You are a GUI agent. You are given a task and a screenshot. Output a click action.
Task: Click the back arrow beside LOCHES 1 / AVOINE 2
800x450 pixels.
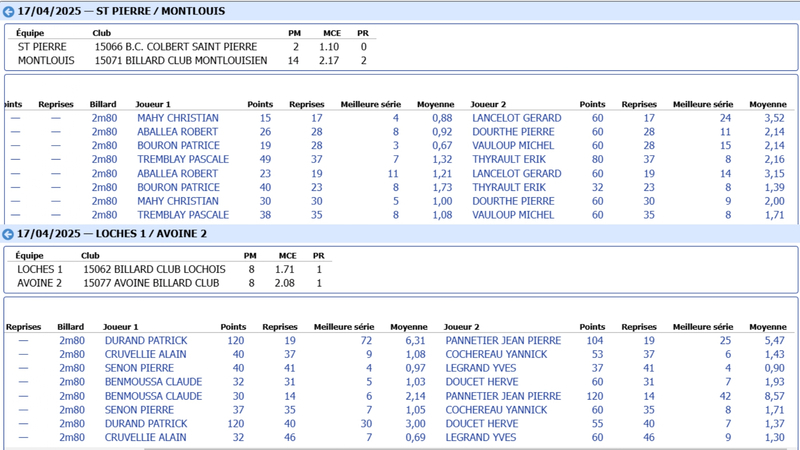(8, 234)
